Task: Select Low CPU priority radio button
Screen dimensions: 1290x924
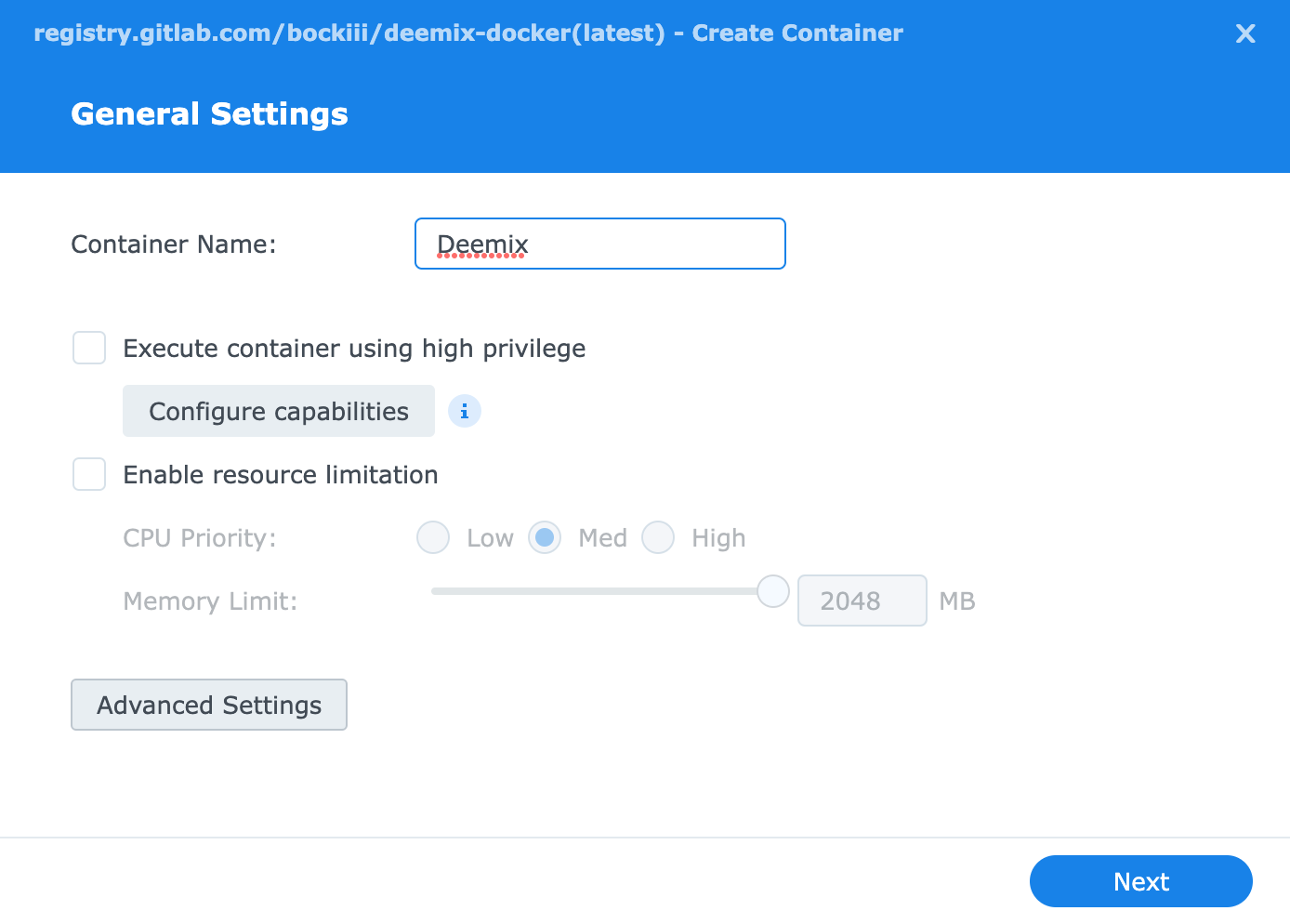Action: coord(433,537)
